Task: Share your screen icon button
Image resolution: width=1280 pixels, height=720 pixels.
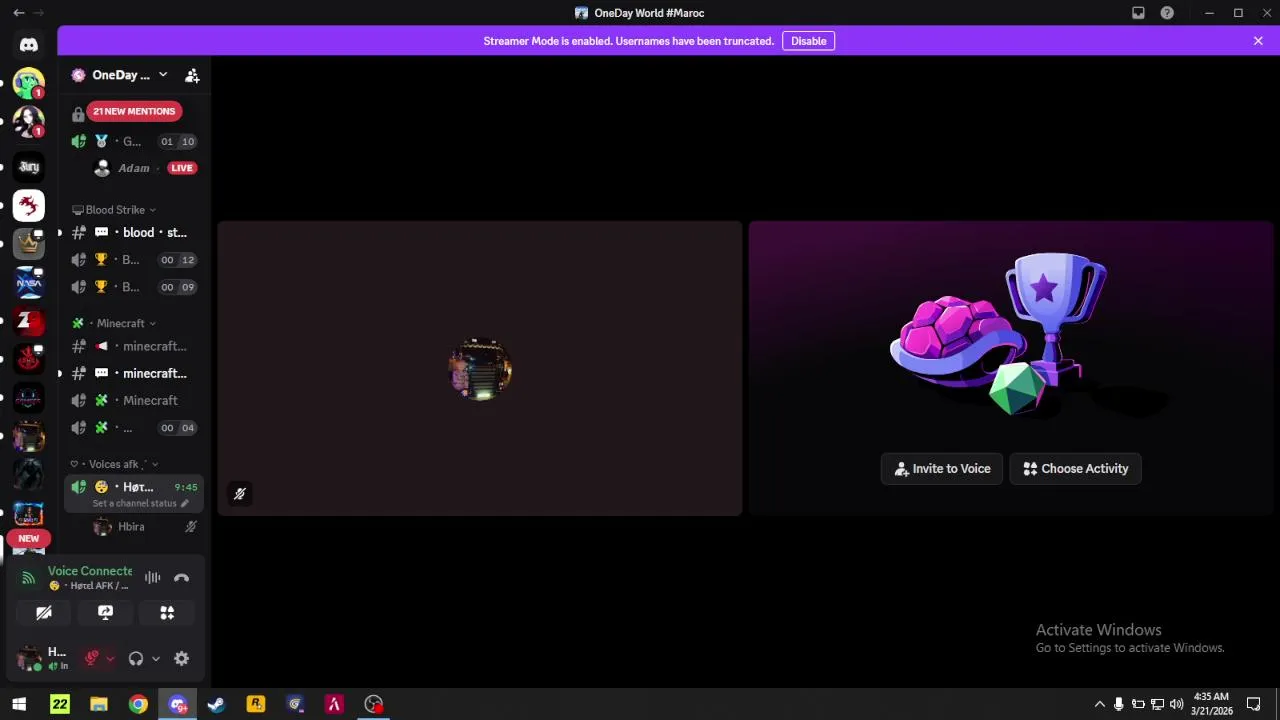Action: click(x=105, y=612)
